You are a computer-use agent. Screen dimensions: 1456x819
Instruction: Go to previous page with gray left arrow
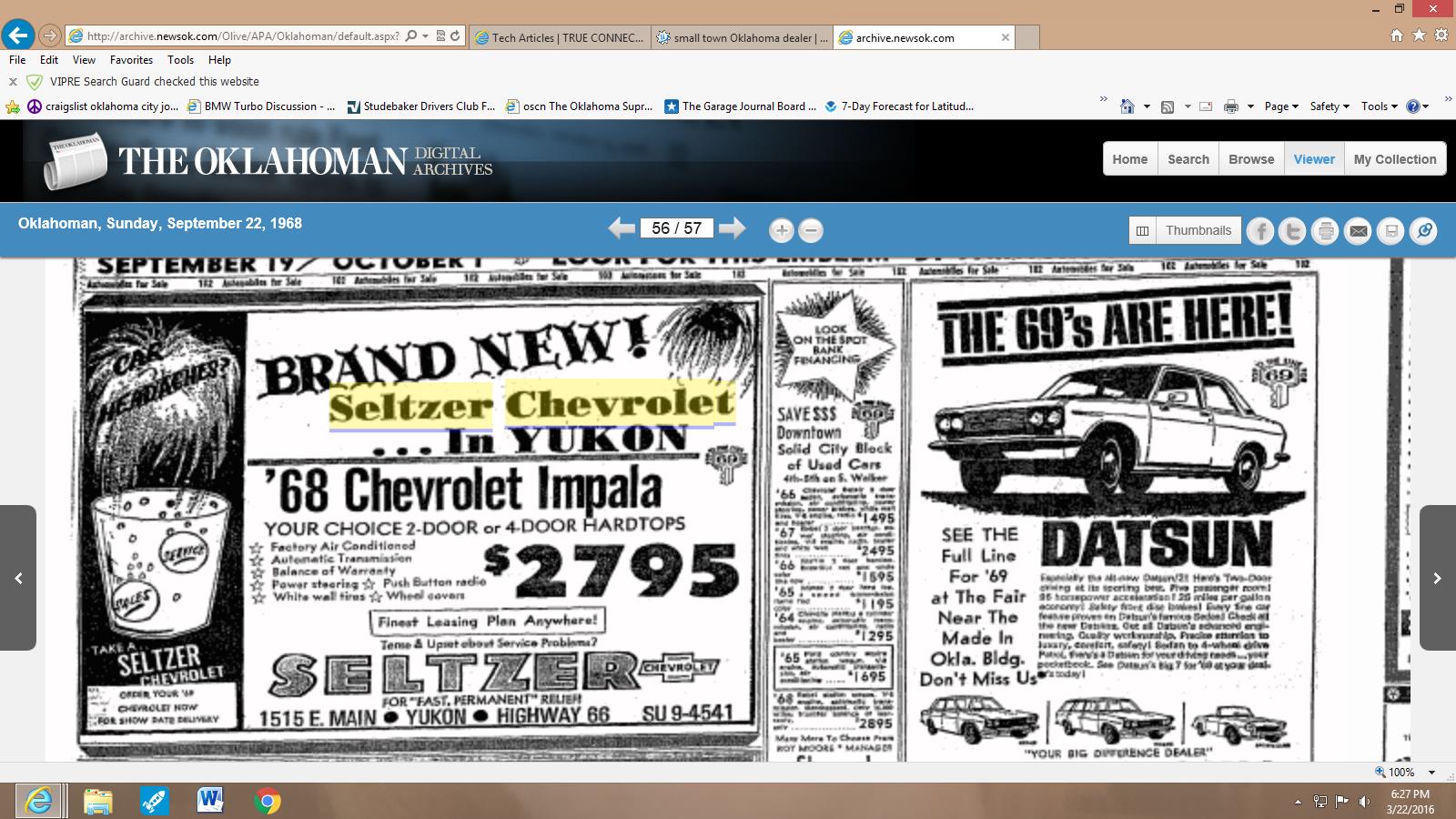(x=622, y=228)
